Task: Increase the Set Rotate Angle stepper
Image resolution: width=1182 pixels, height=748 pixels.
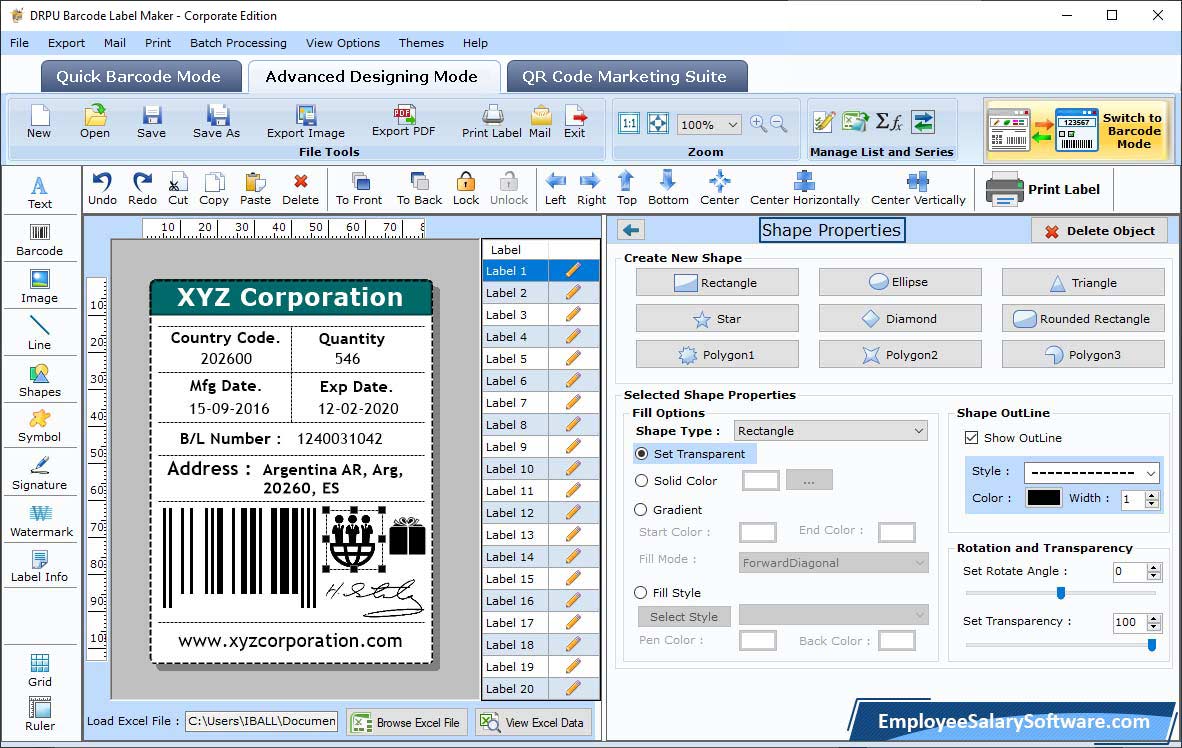Action: pyautogui.click(x=1153, y=568)
